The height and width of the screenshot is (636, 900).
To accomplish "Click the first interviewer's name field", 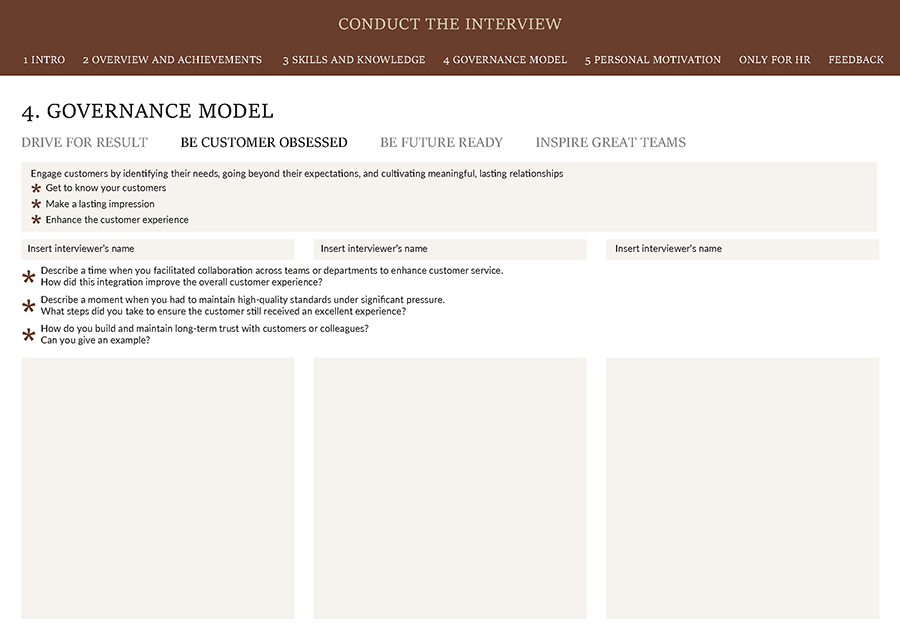I will click(158, 249).
